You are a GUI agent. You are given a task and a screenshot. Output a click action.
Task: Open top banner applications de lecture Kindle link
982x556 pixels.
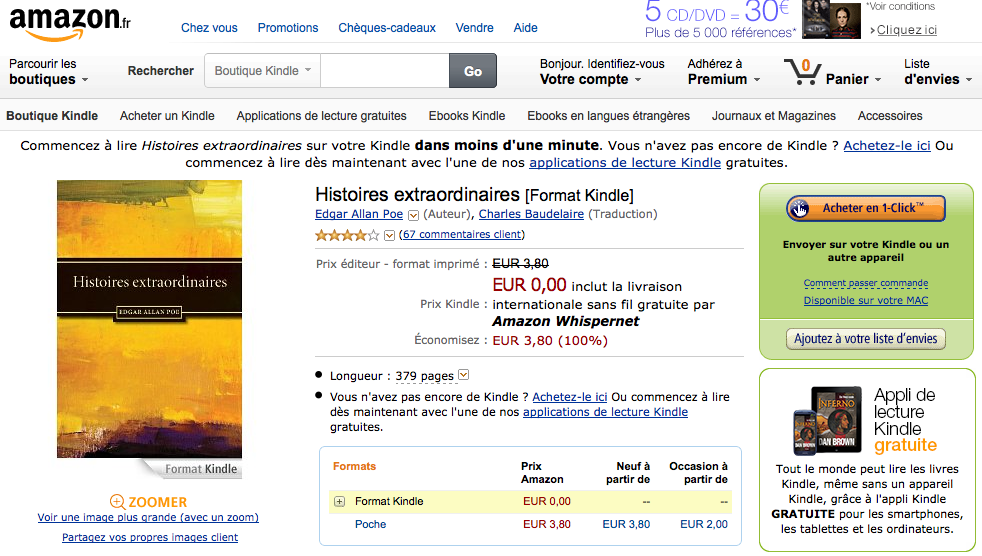[x=625, y=163]
